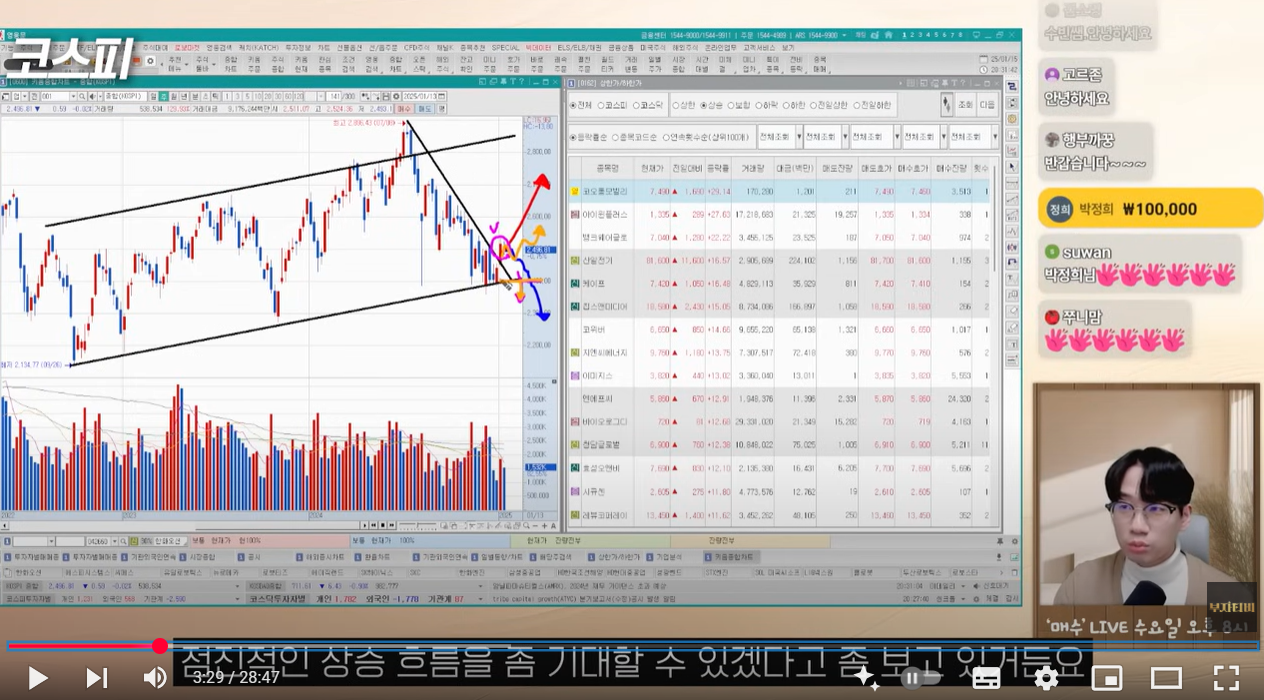Click the stock search magnifier icon
The width and height of the screenshot is (1264, 700).
(83, 96)
